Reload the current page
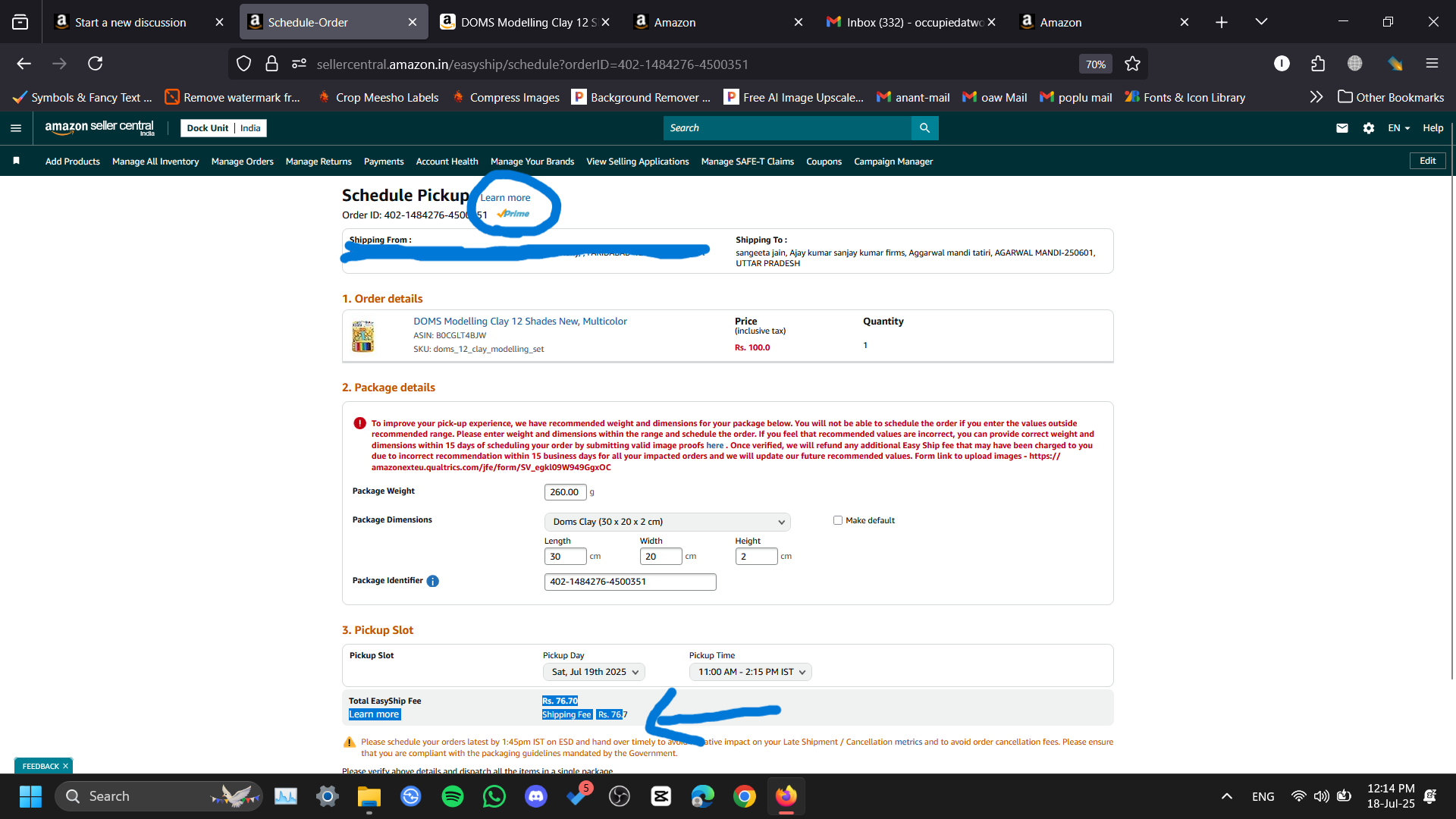This screenshot has height=819, width=1456. [95, 64]
